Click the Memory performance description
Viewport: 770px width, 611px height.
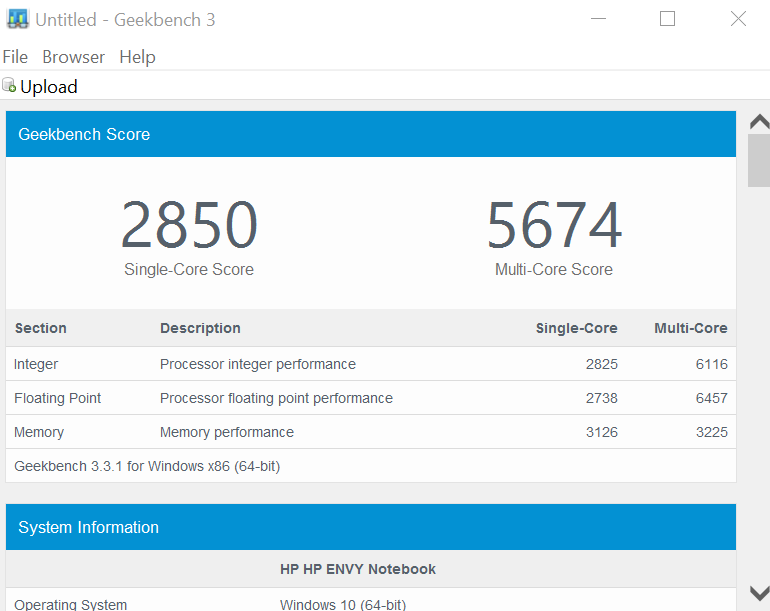tap(227, 432)
